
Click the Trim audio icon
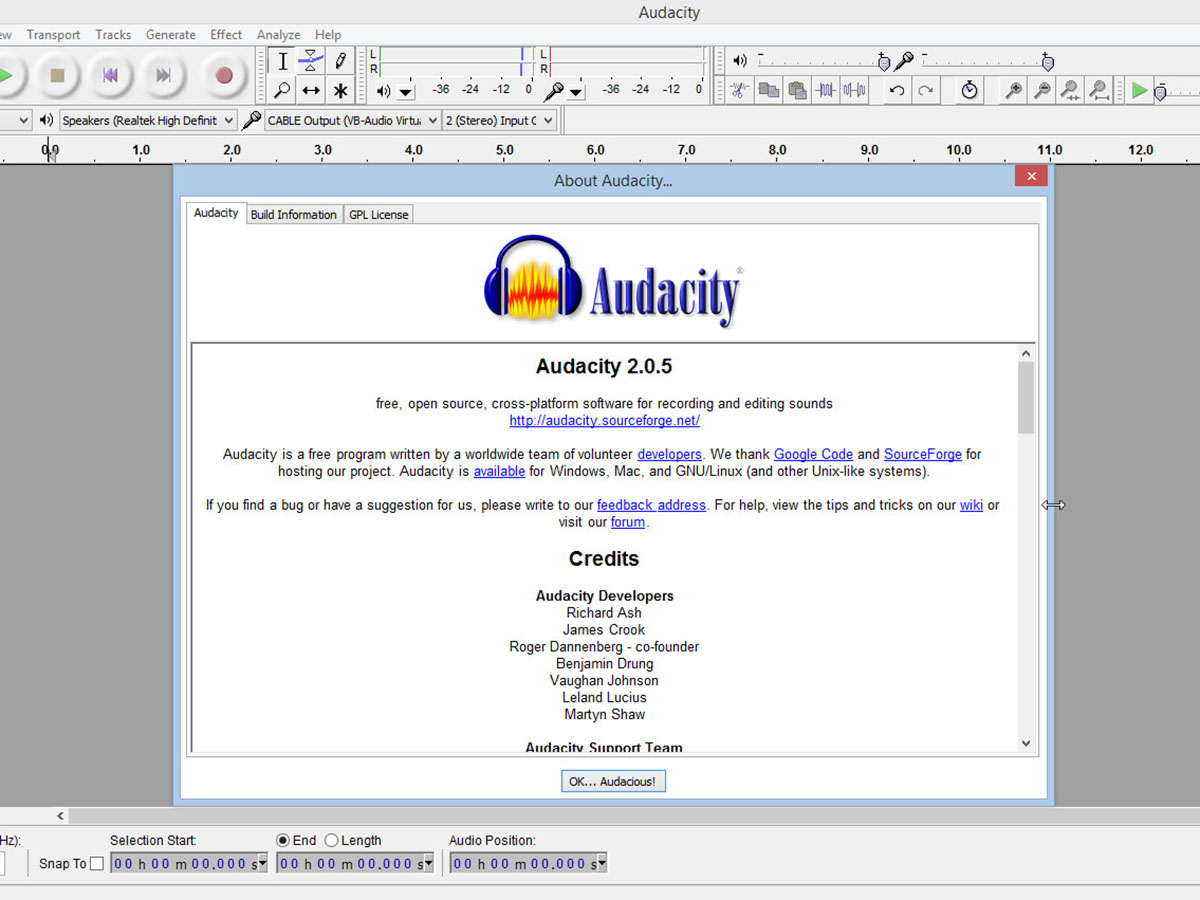pos(826,90)
